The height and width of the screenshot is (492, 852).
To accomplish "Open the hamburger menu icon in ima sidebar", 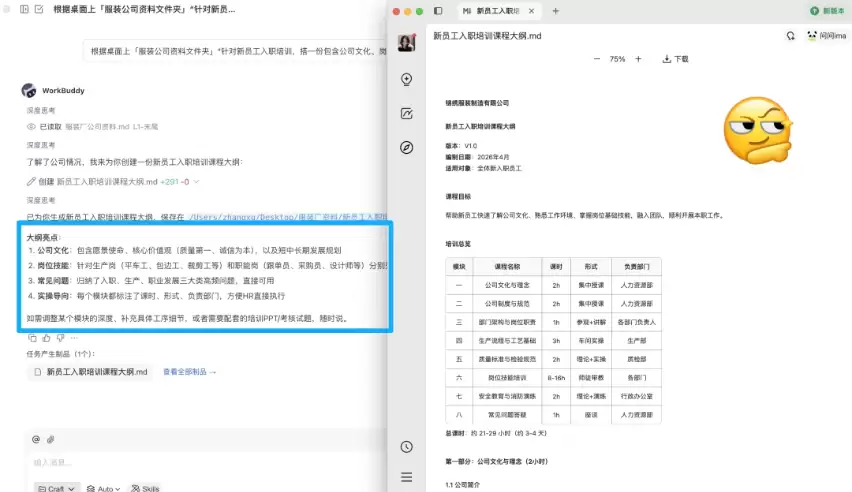I will tap(406, 477).
